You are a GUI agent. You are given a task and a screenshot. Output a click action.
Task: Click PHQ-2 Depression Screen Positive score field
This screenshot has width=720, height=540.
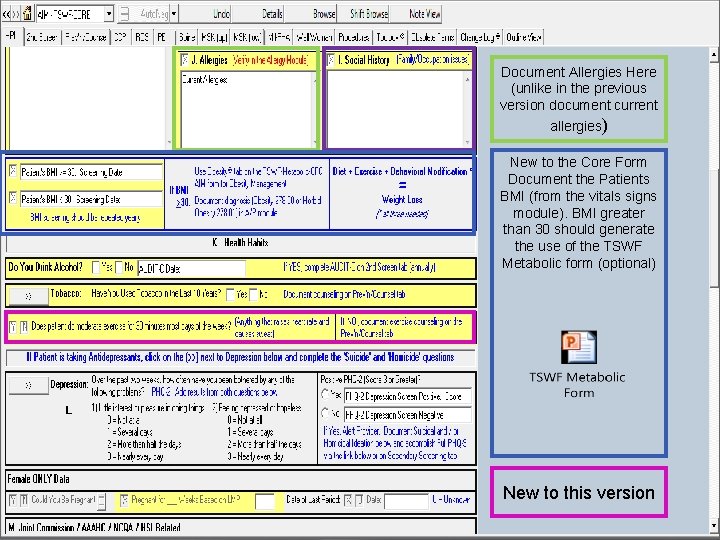click(x=407, y=396)
